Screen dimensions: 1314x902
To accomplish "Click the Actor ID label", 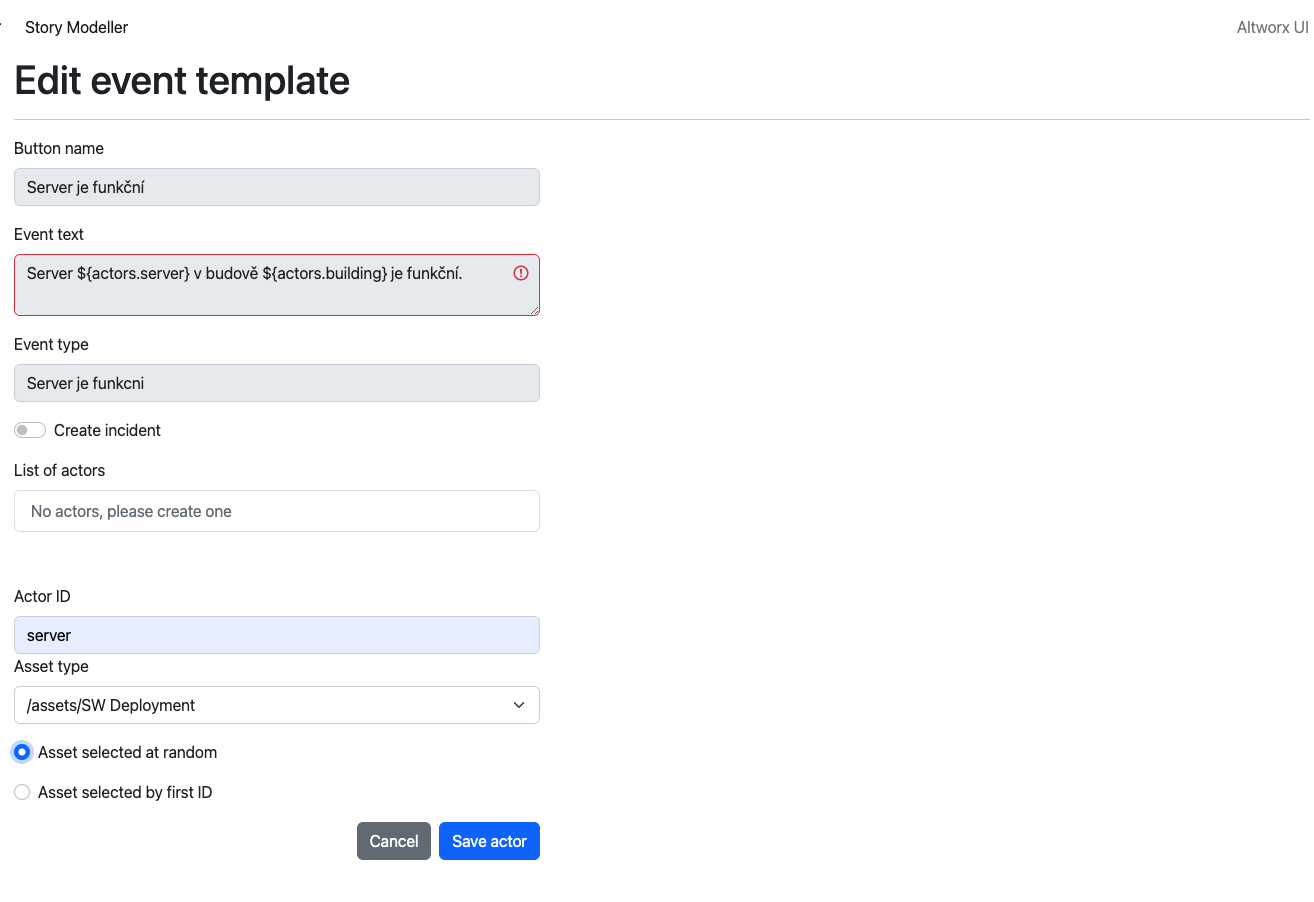I will (42, 596).
